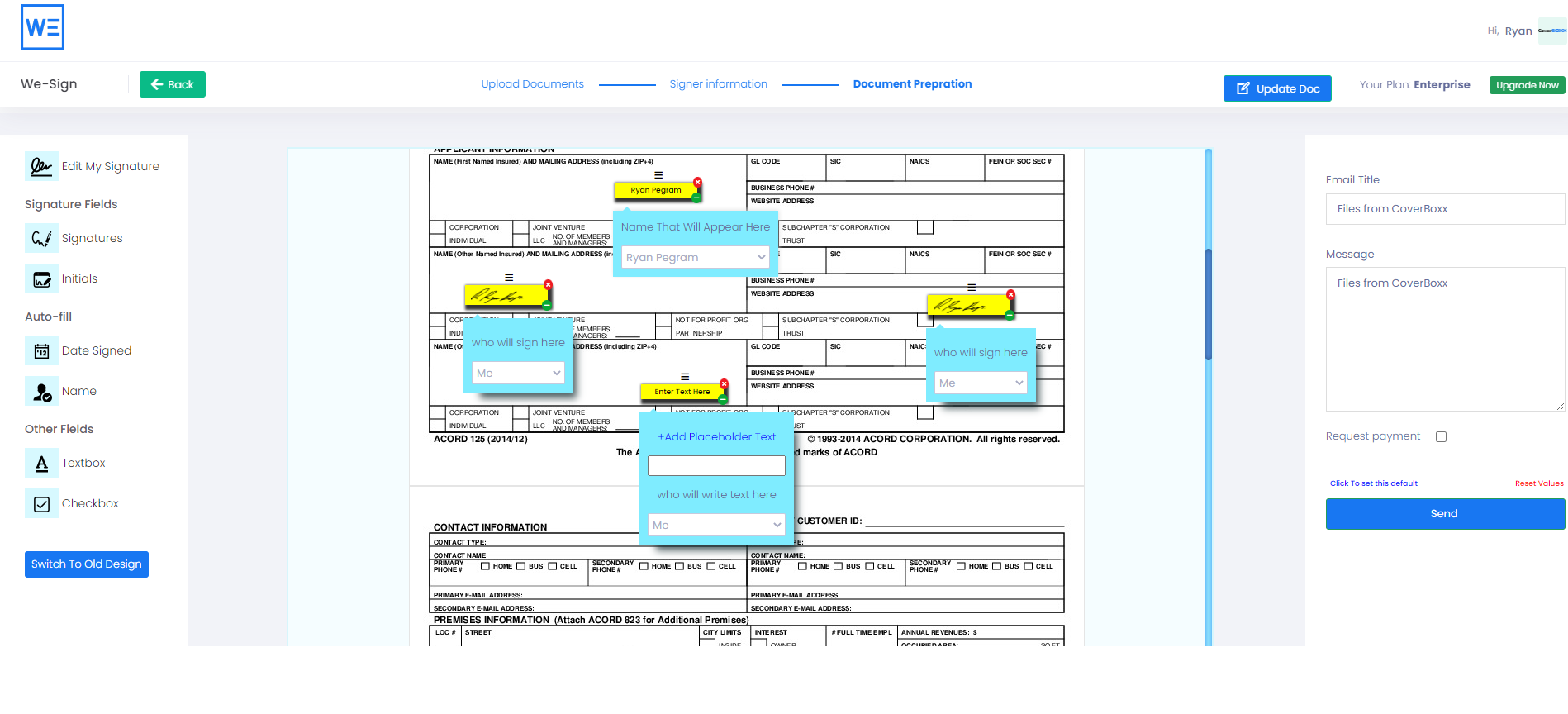This screenshot has height=714, width=1568.
Task: Click the Message text area
Action: [x=1445, y=340]
